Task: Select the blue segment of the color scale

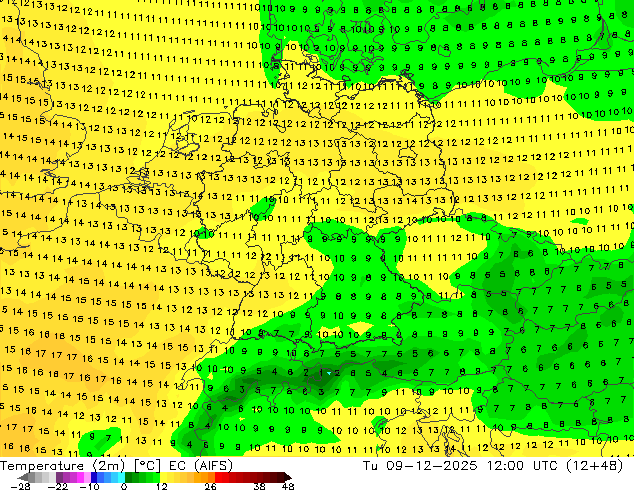Action: 108,477
